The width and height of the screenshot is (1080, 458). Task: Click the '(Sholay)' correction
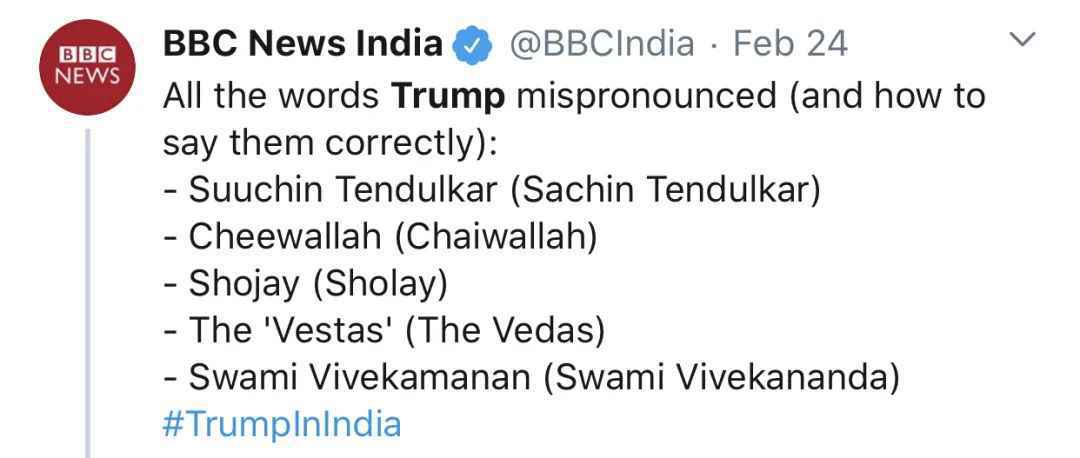pos(380,284)
